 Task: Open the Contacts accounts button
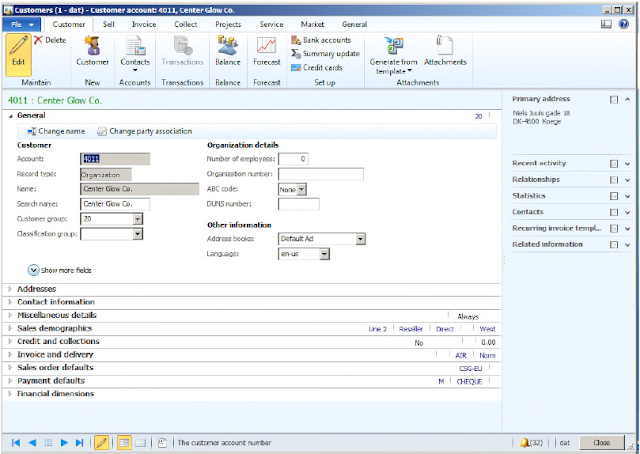(135, 54)
